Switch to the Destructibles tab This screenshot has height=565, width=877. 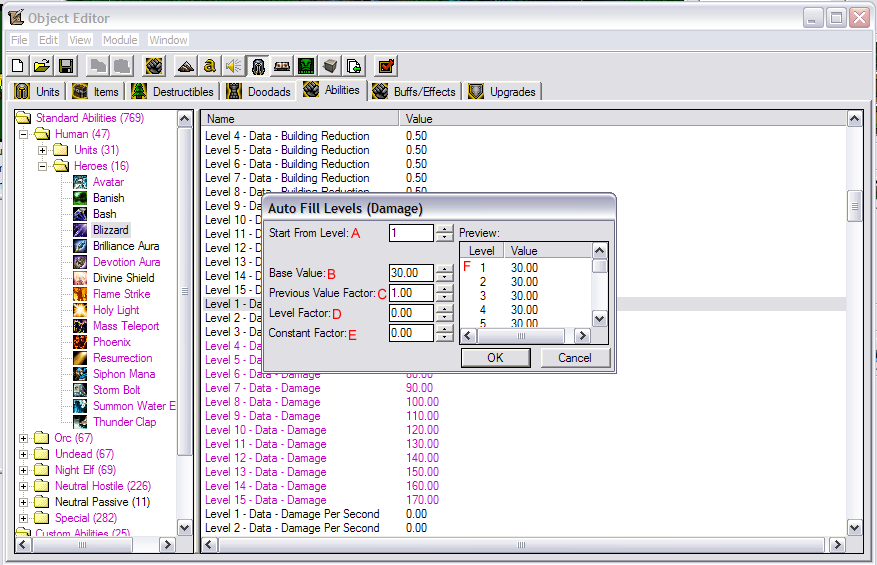click(173, 91)
